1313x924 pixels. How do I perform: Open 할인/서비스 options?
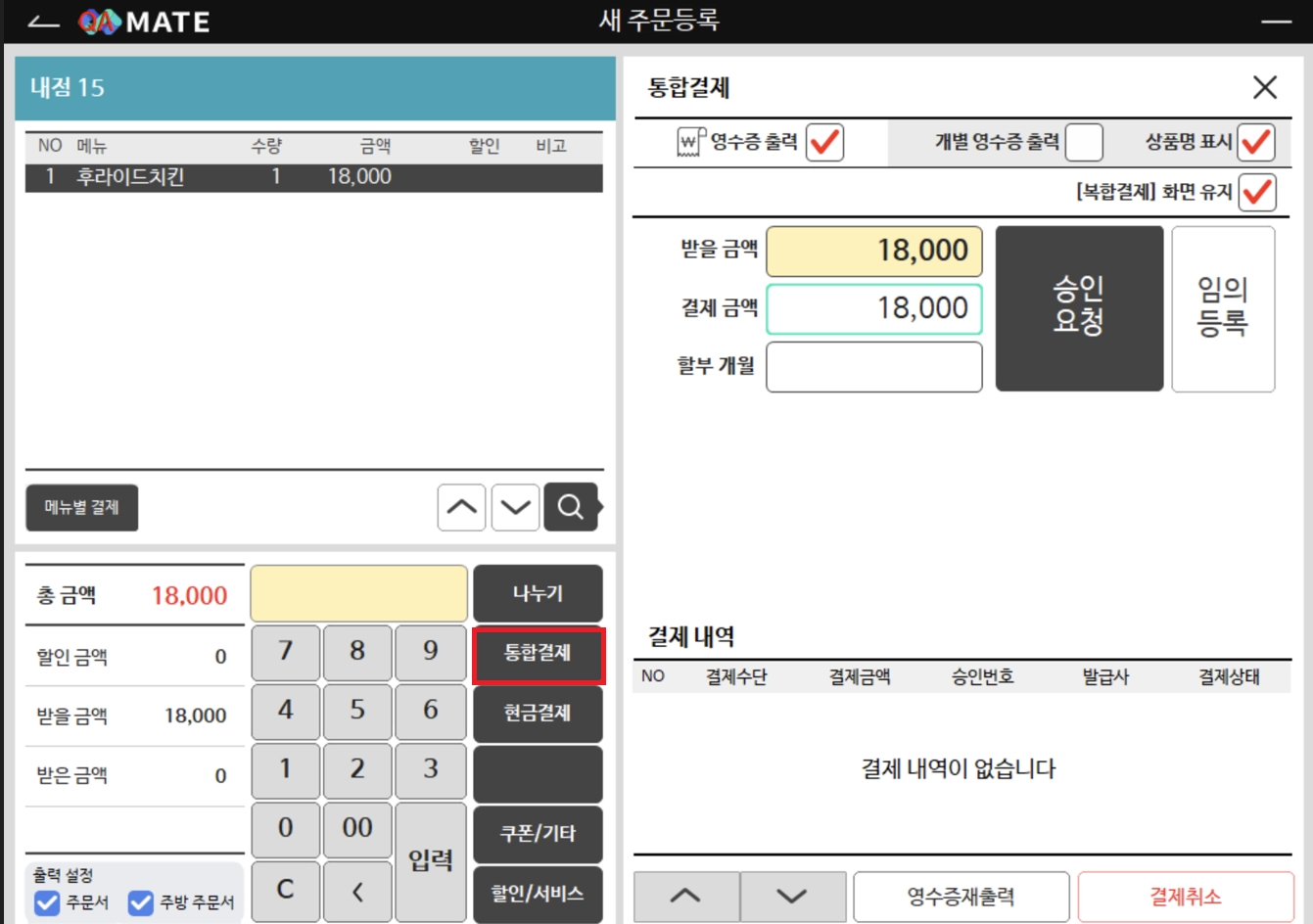click(x=538, y=894)
